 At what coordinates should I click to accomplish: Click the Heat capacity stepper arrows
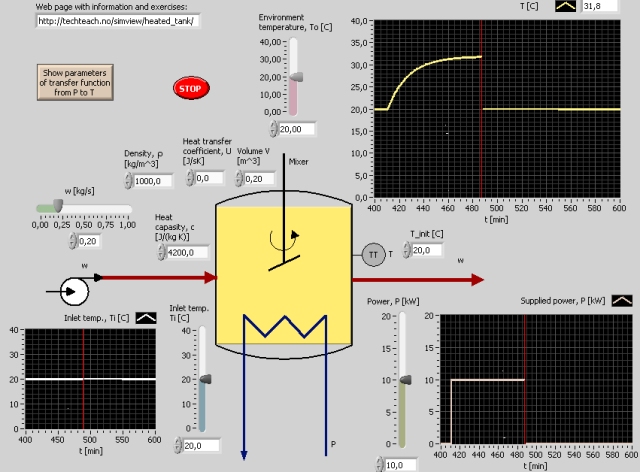tap(161, 252)
